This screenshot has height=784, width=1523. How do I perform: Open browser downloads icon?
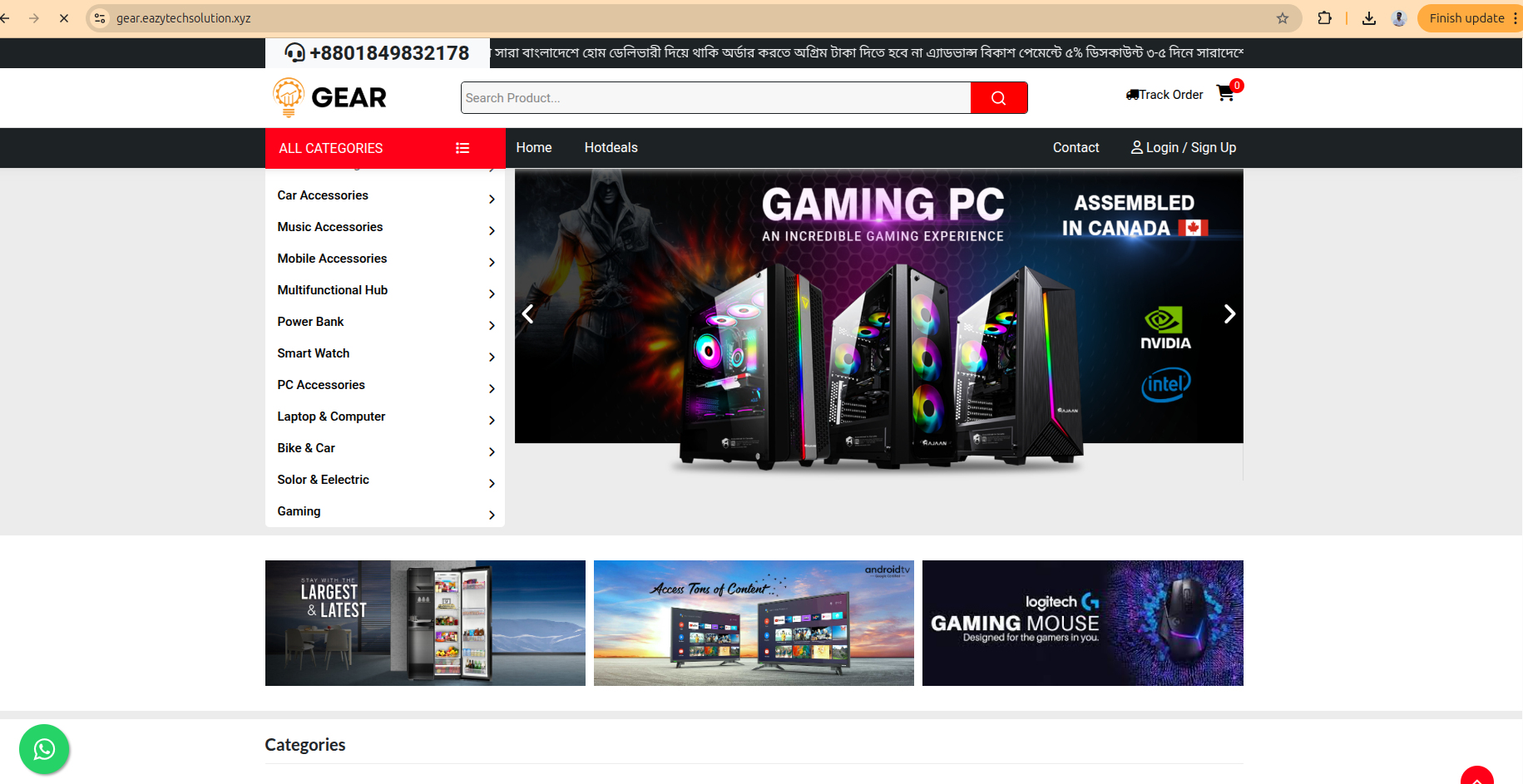[1368, 18]
